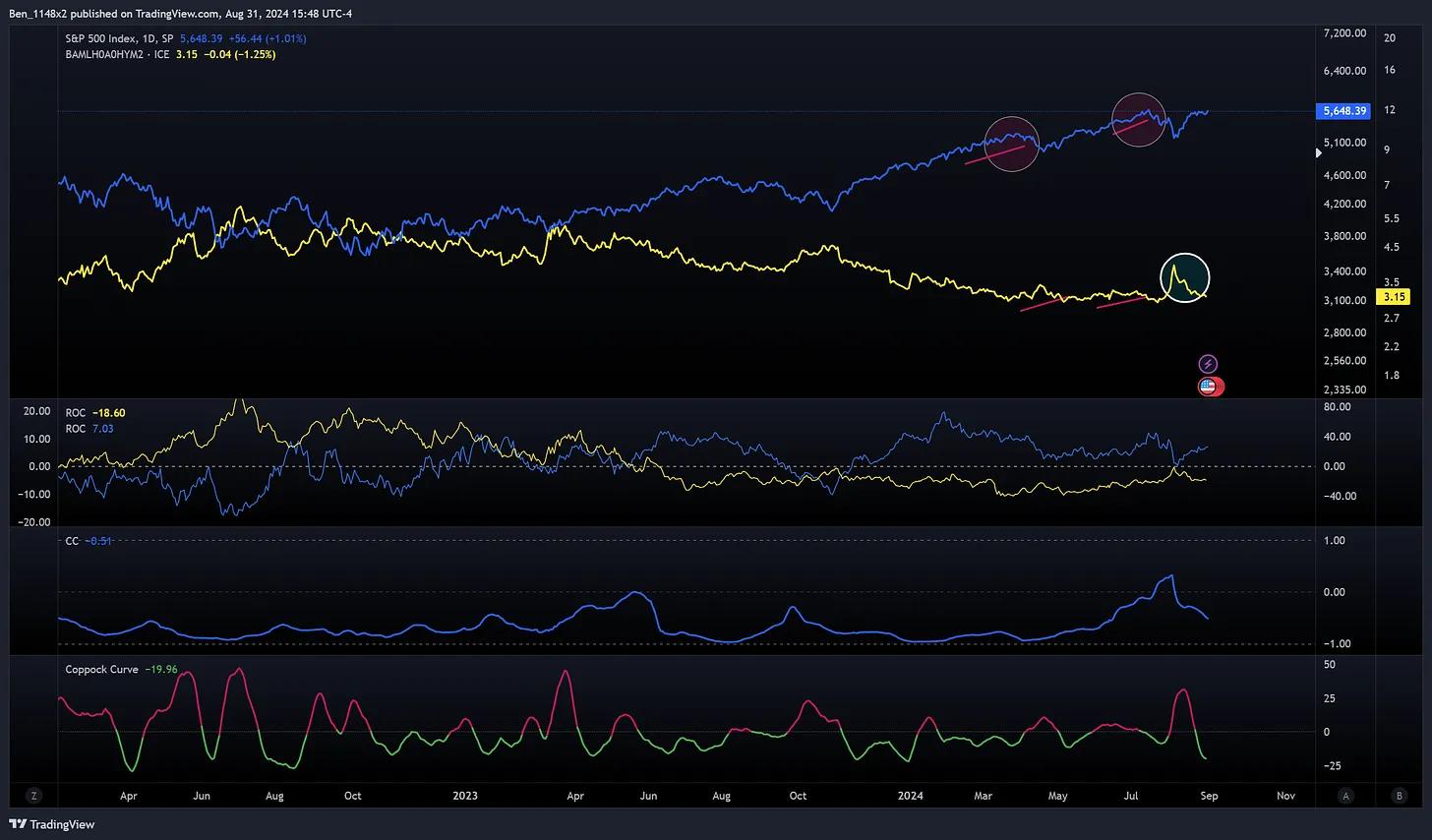Click the -1.00 value on CC axis
This screenshot has height=840, width=1432.
pos(1336,643)
